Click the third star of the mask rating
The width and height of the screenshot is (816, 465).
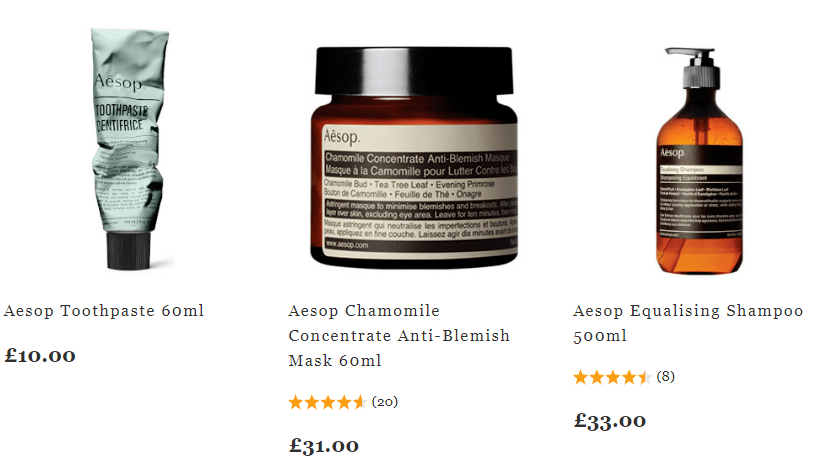point(328,402)
